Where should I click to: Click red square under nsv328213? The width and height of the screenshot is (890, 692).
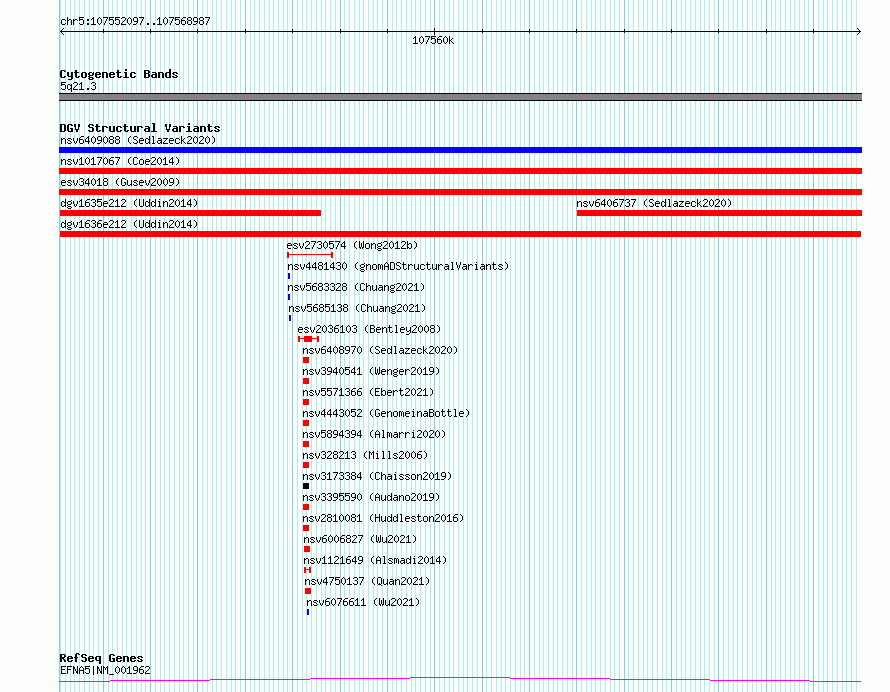coord(306,465)
